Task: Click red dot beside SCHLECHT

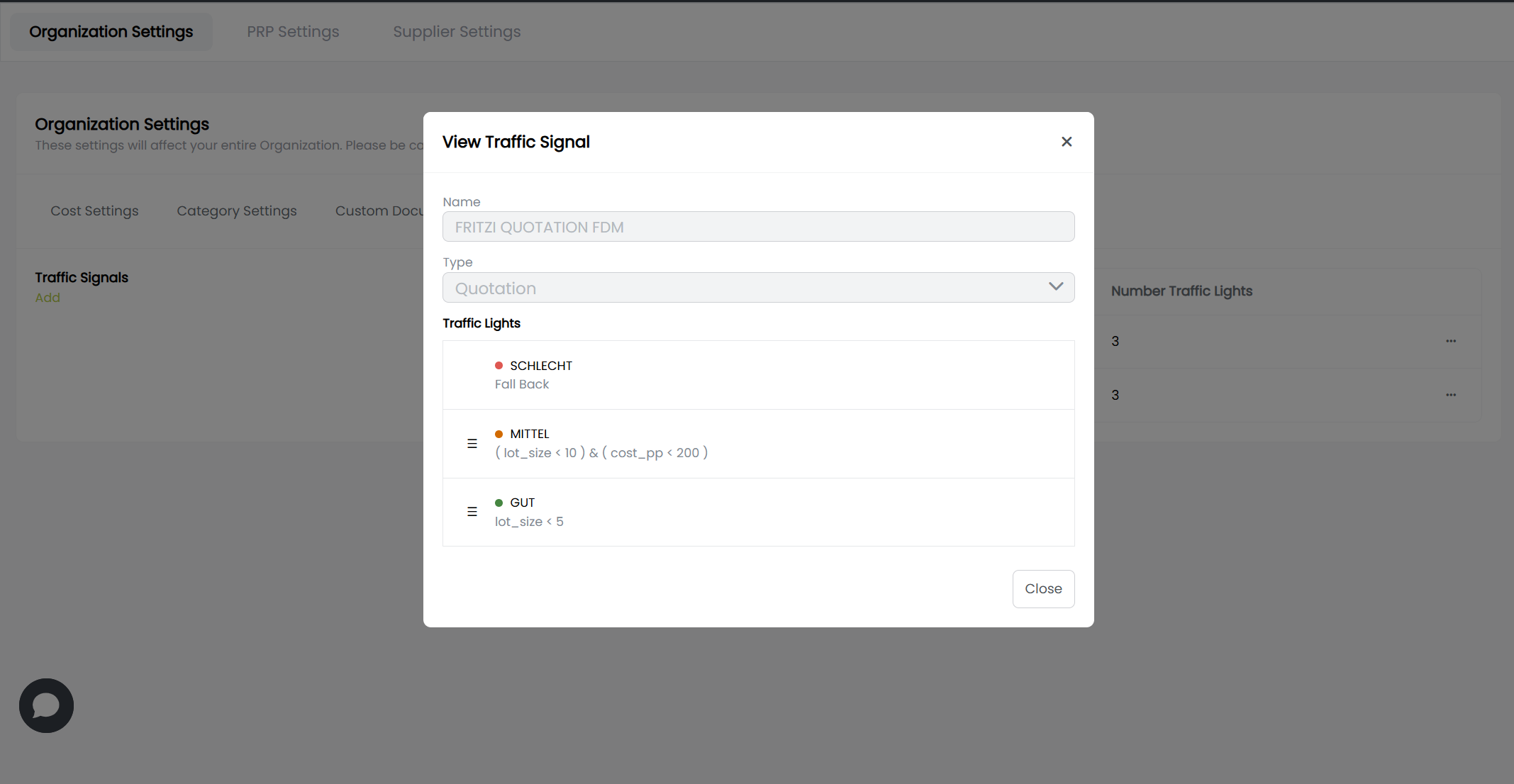Action: pyautogui.click(x=499, y=366)
